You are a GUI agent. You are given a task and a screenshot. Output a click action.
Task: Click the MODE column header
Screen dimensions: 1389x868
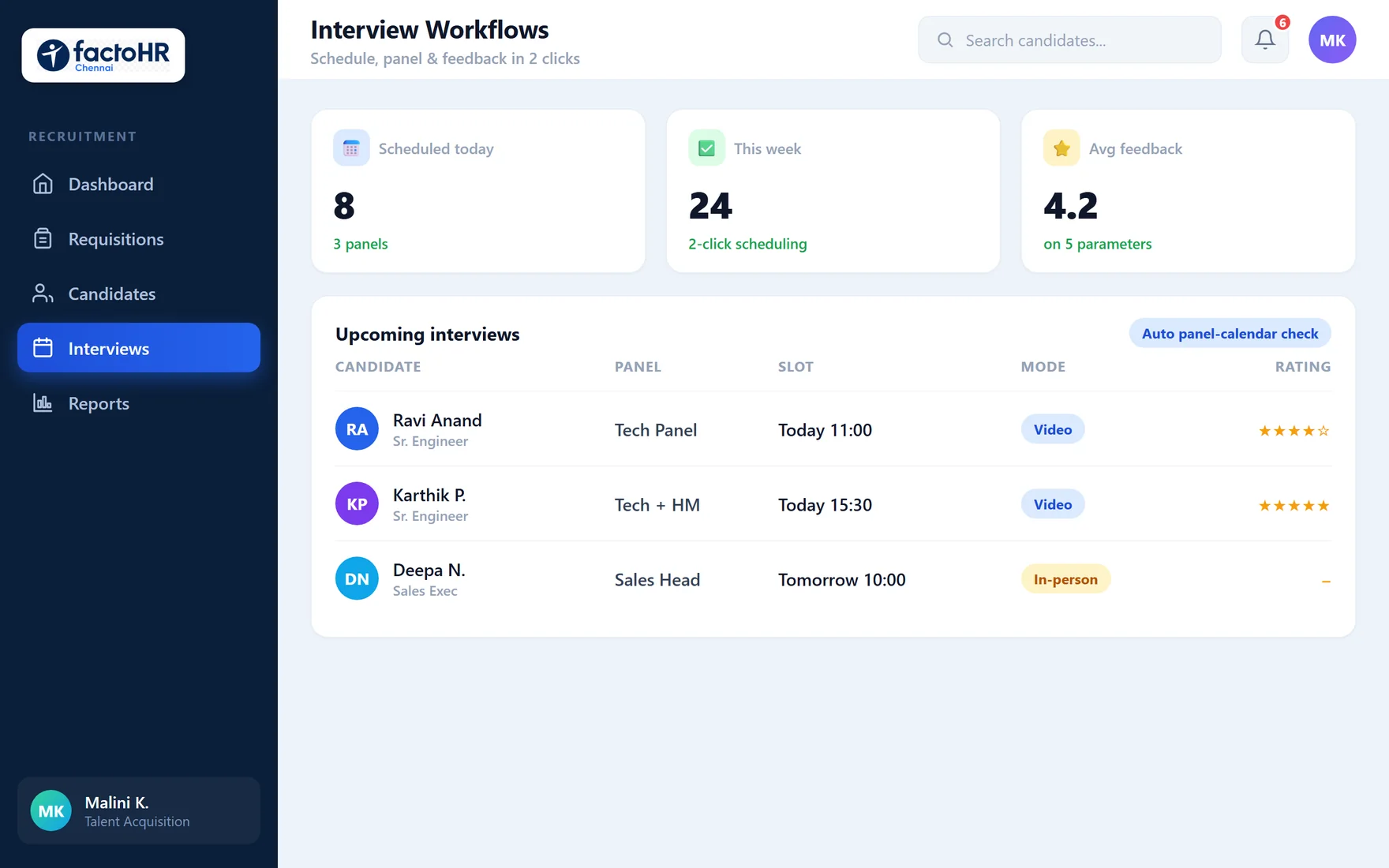[x=1043, y=367]
